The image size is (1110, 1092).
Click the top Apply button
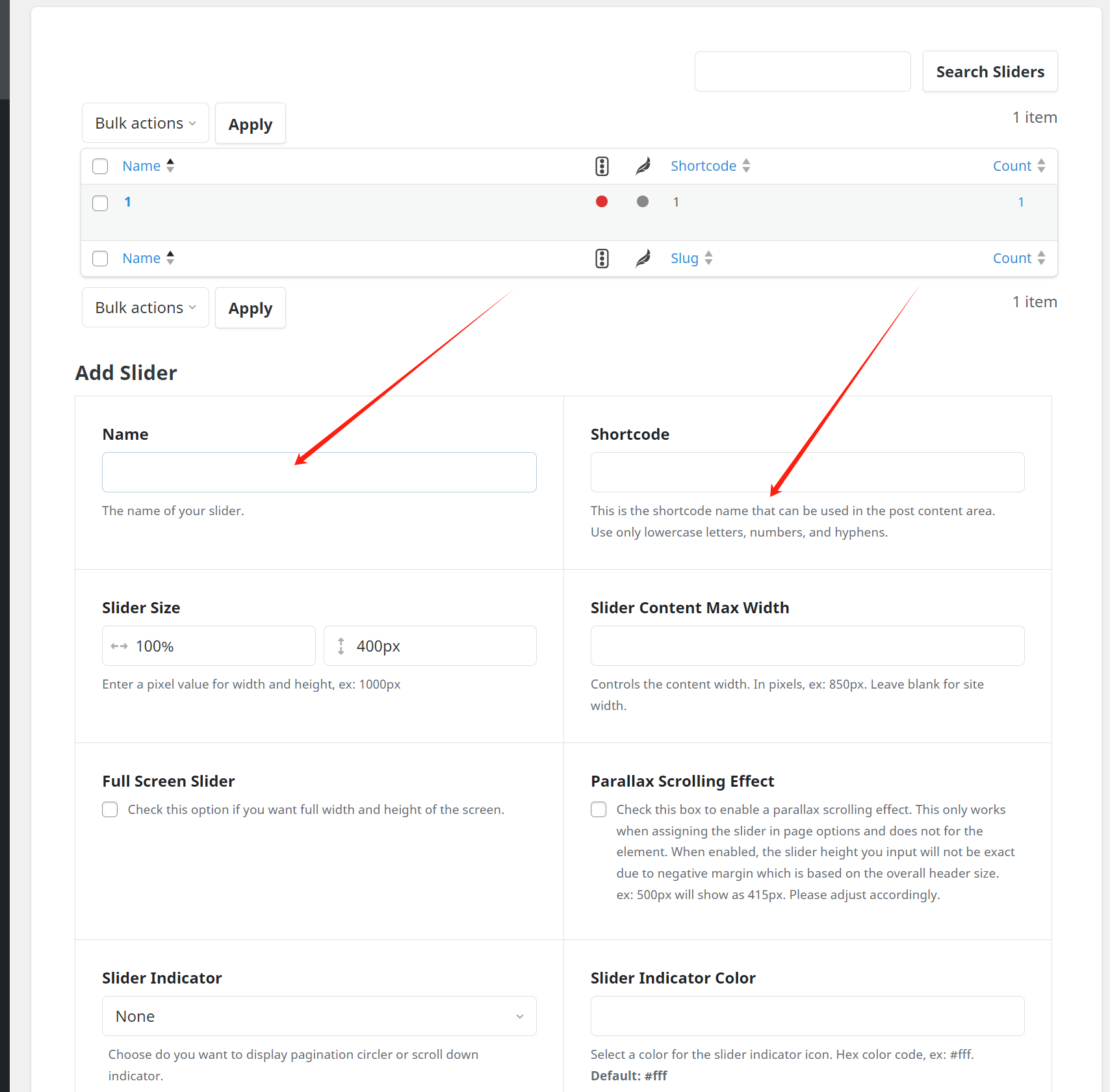point(250,123)
